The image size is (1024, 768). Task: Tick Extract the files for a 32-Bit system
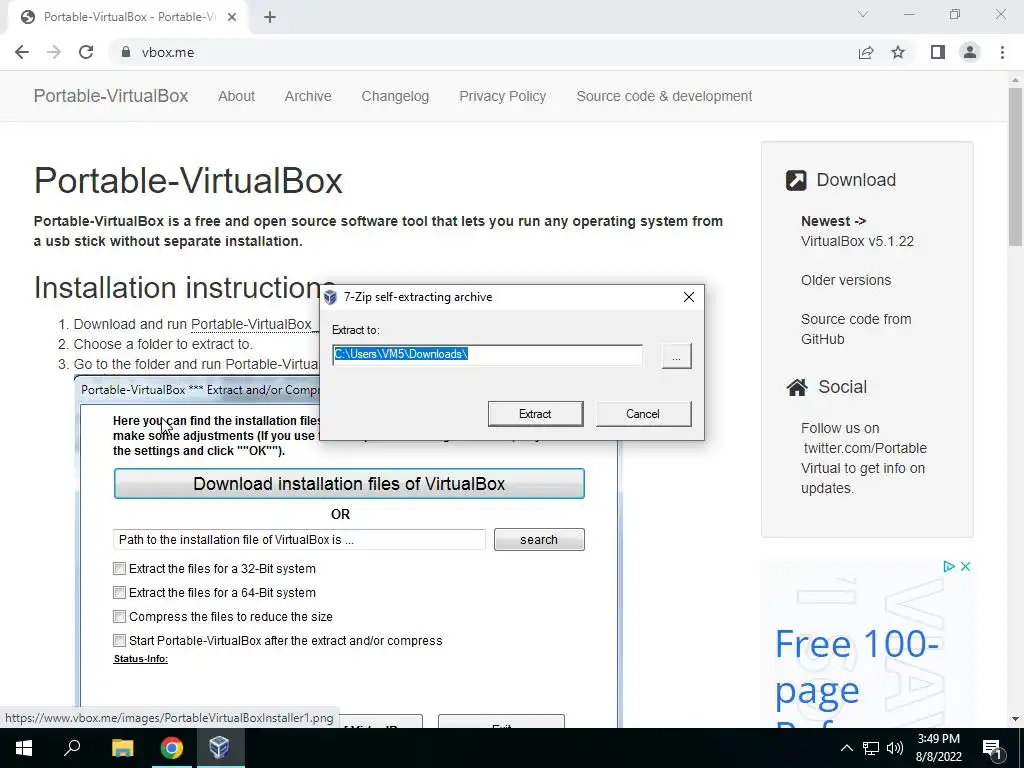[120, 569]
